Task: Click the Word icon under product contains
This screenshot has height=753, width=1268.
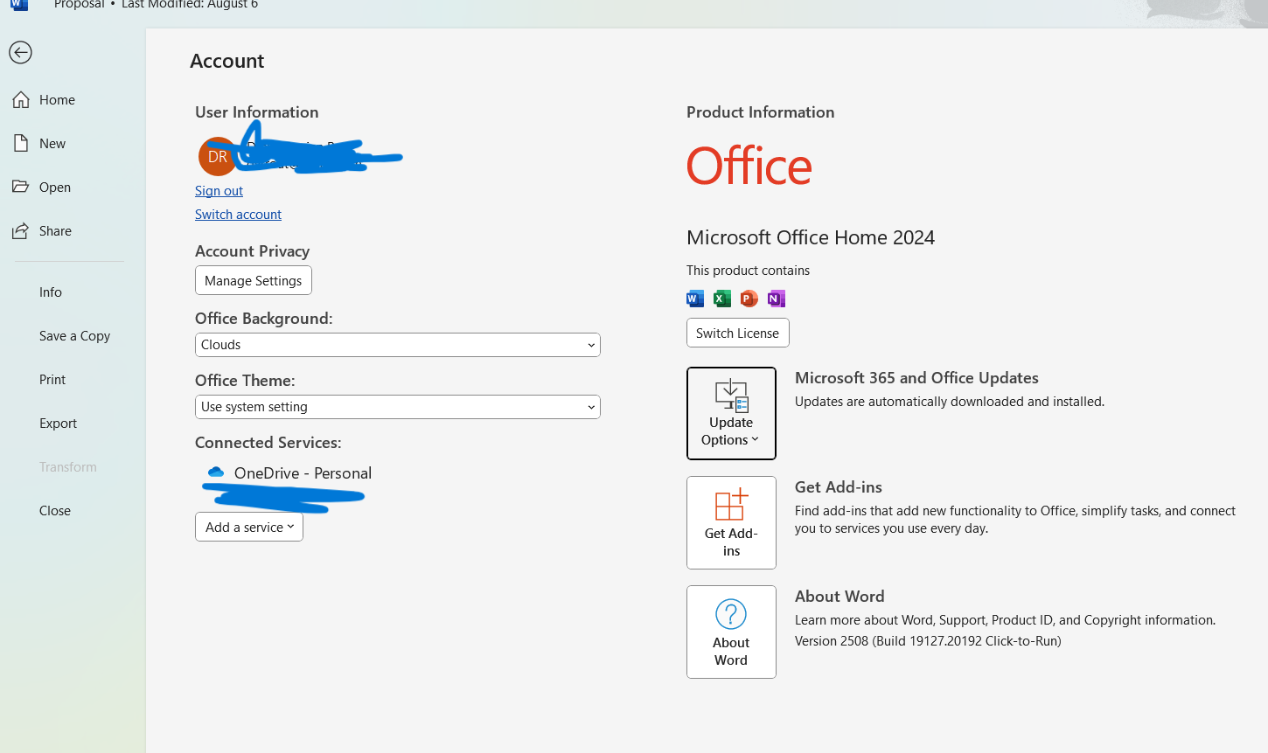Action: click(x=695, y=298)
